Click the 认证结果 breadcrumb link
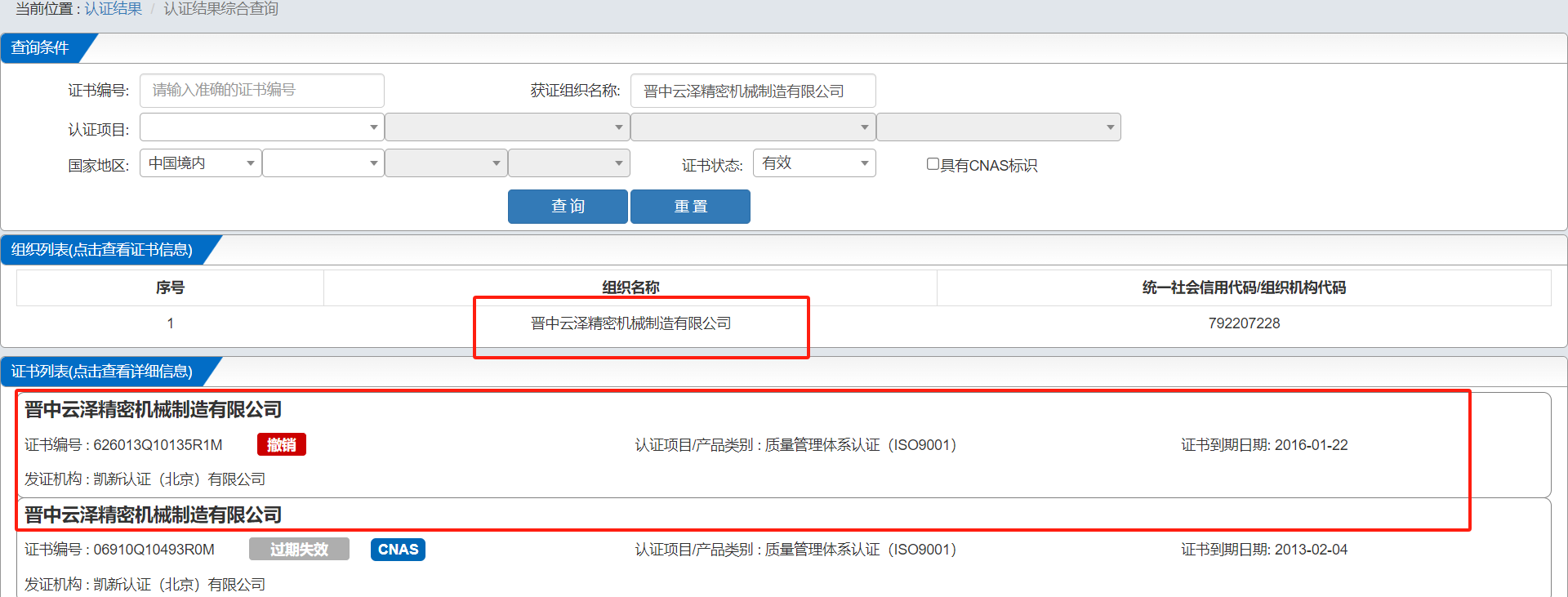1568x597 pixels. tap(113, 9)
